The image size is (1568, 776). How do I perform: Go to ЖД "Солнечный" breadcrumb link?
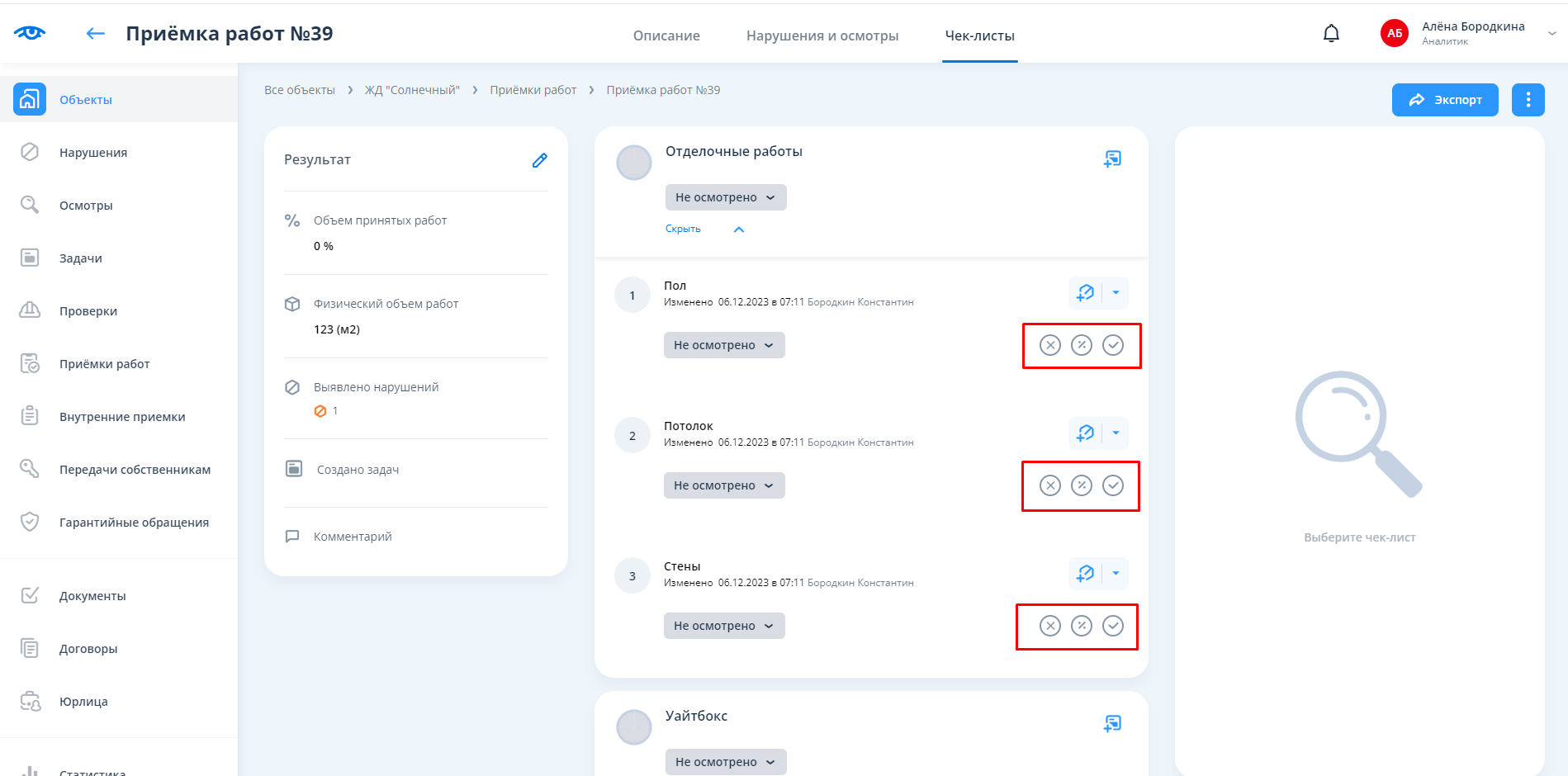coord(412,90)
